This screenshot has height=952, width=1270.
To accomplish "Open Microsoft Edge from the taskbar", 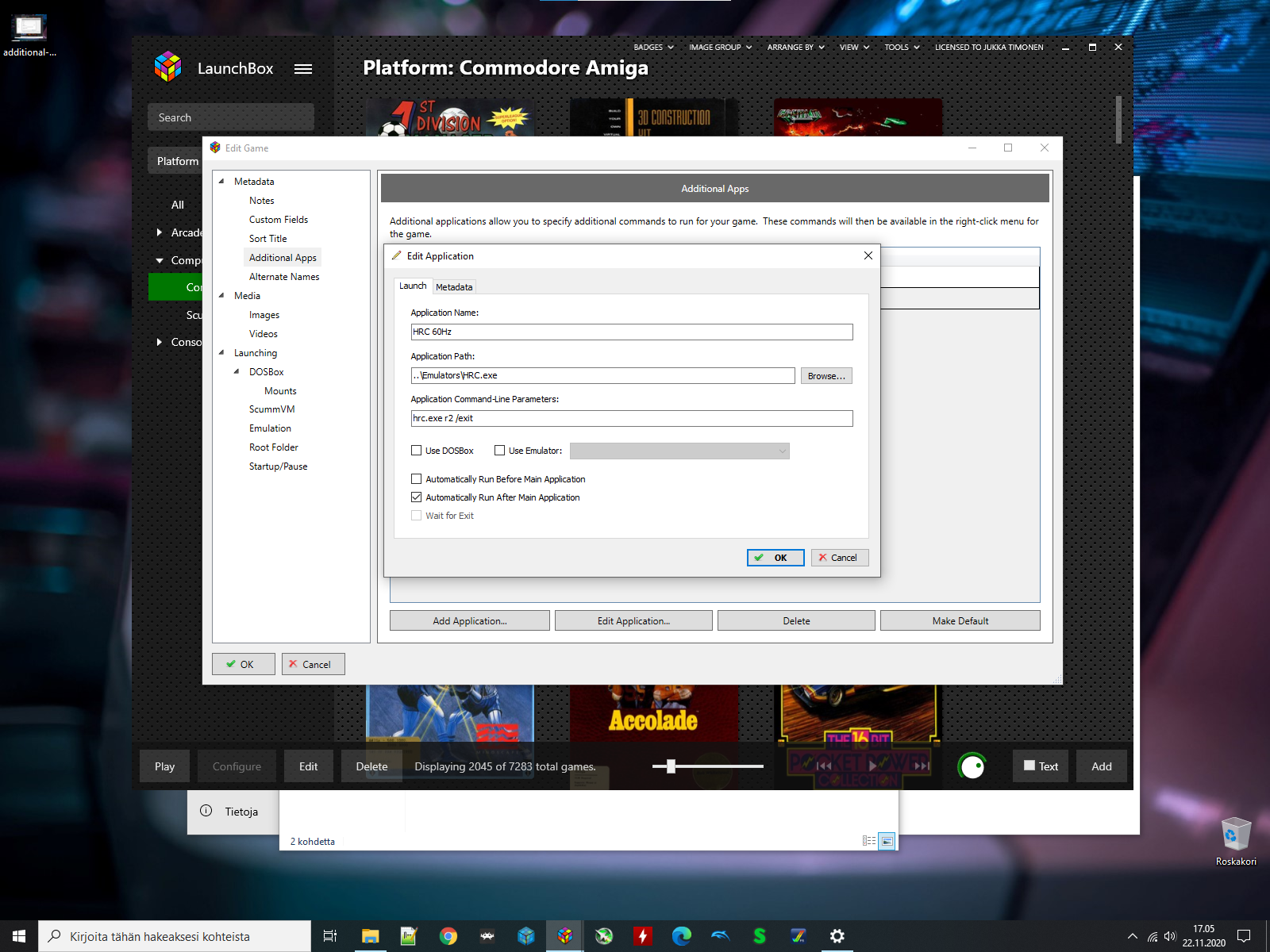I will pos(682,936).
